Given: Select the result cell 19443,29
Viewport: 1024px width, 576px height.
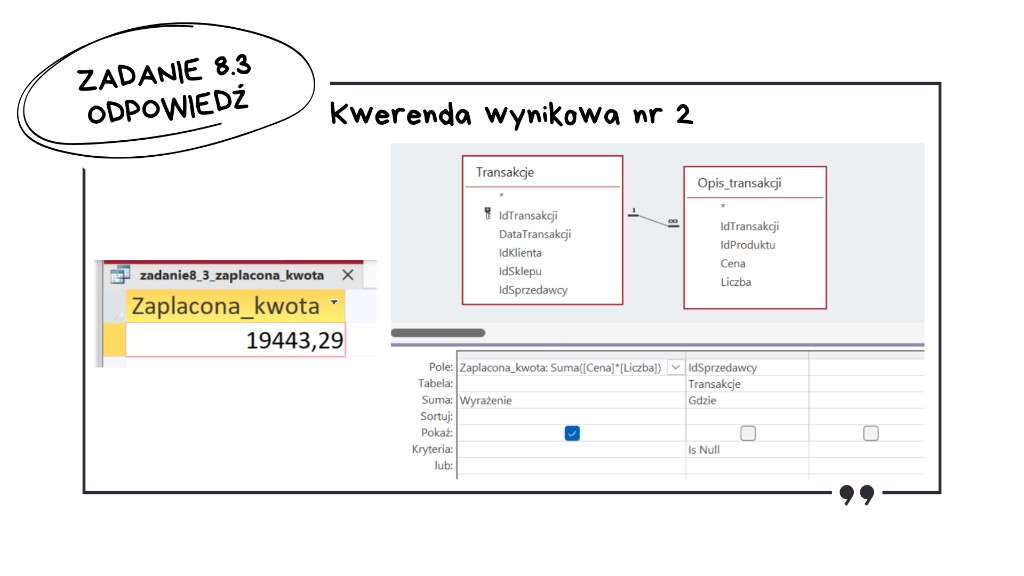Looking at the screenshot, I should (235, 340).
